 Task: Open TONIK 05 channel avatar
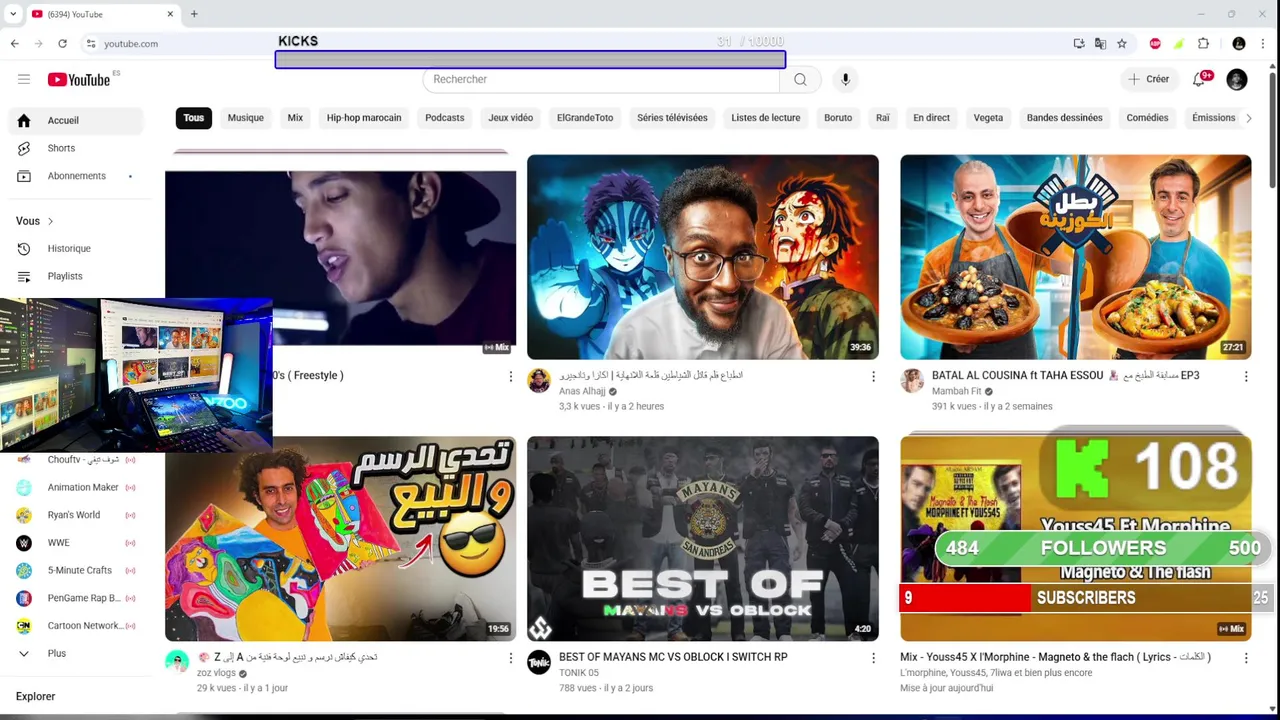pyautogui.click(x=539, y=662)
